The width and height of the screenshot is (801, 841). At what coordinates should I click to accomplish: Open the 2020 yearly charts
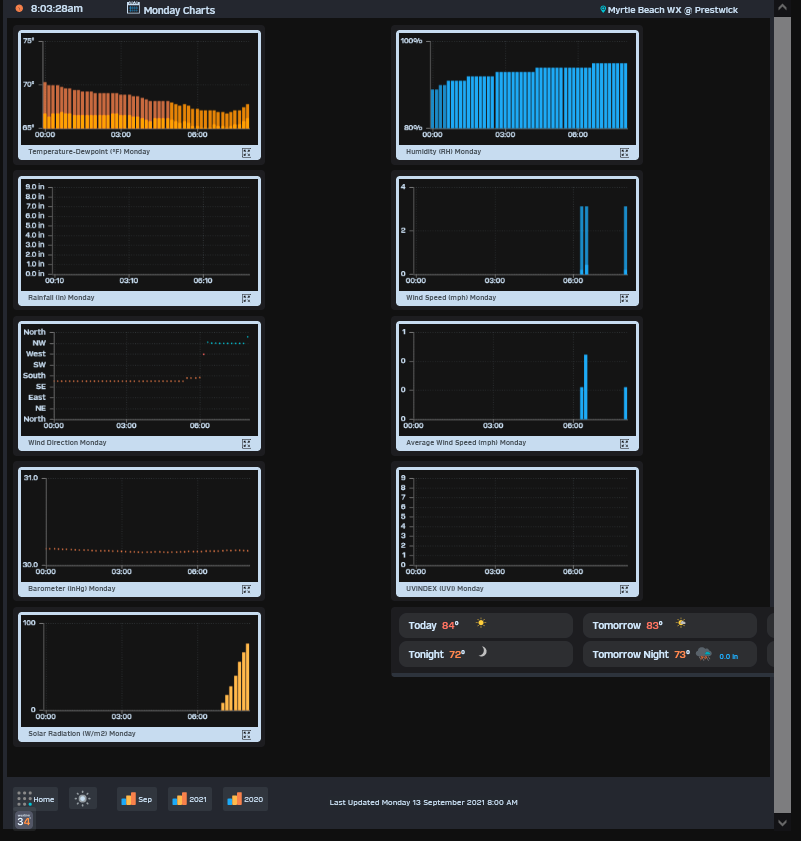(245, 799)
